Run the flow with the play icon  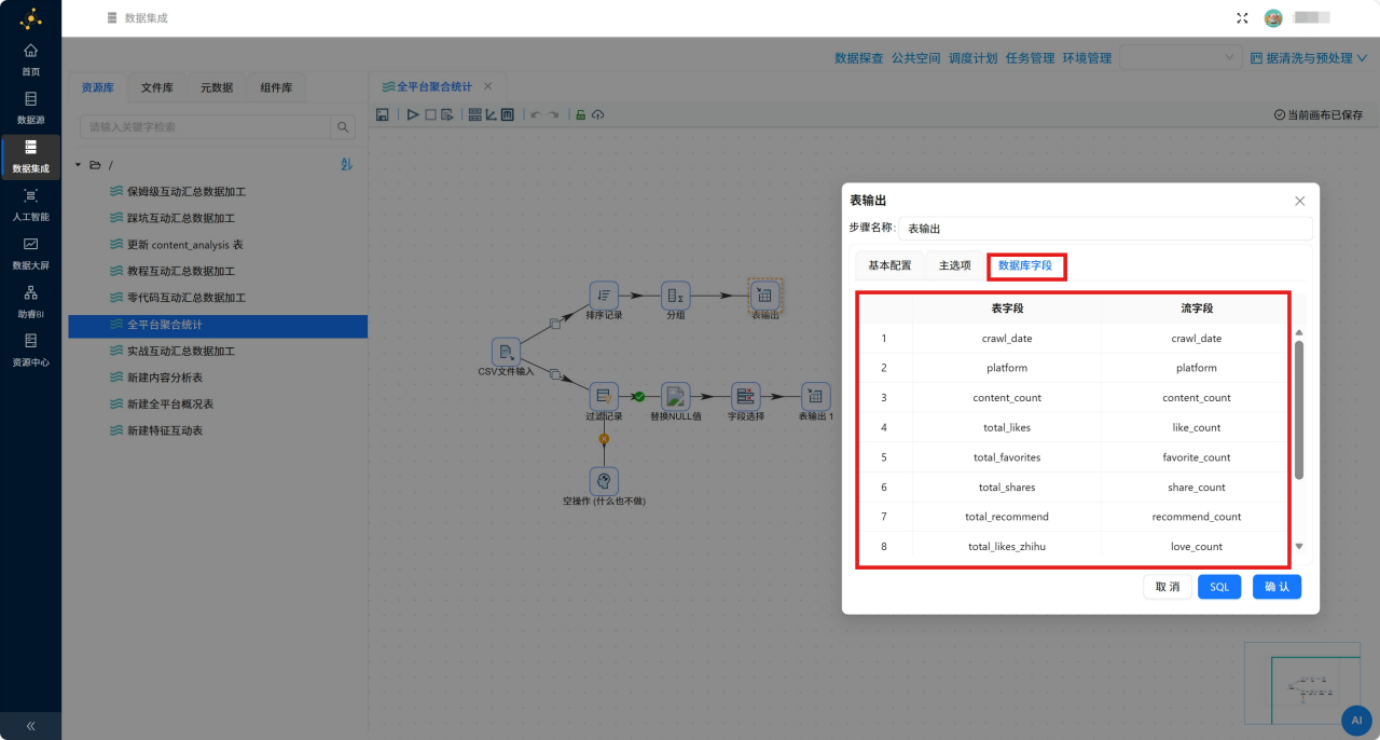[412, 115]
